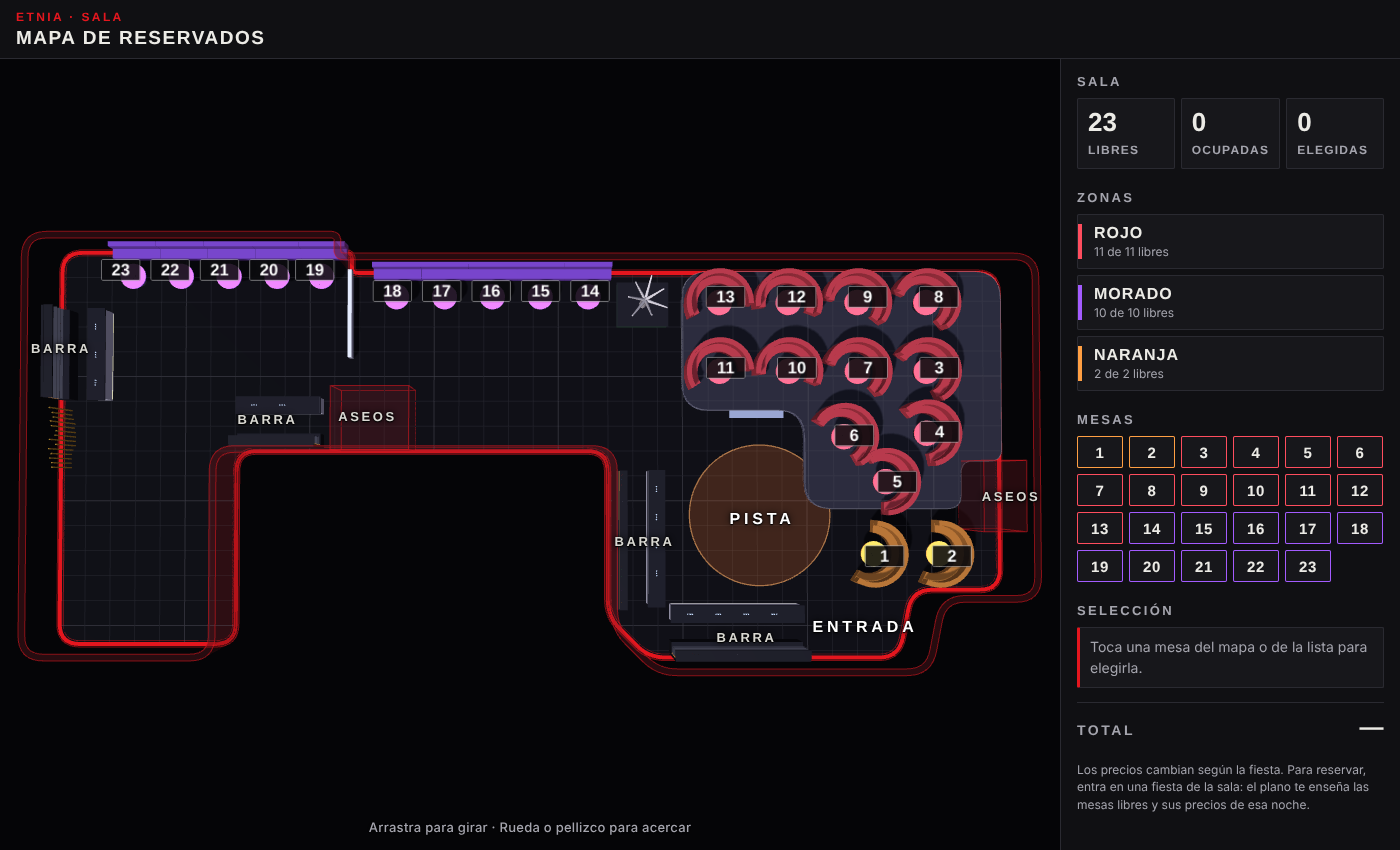This screenshot has height=850, width=1400.
Task: Click the spiky star object beside table 14
Action: (x=643, y=298)
